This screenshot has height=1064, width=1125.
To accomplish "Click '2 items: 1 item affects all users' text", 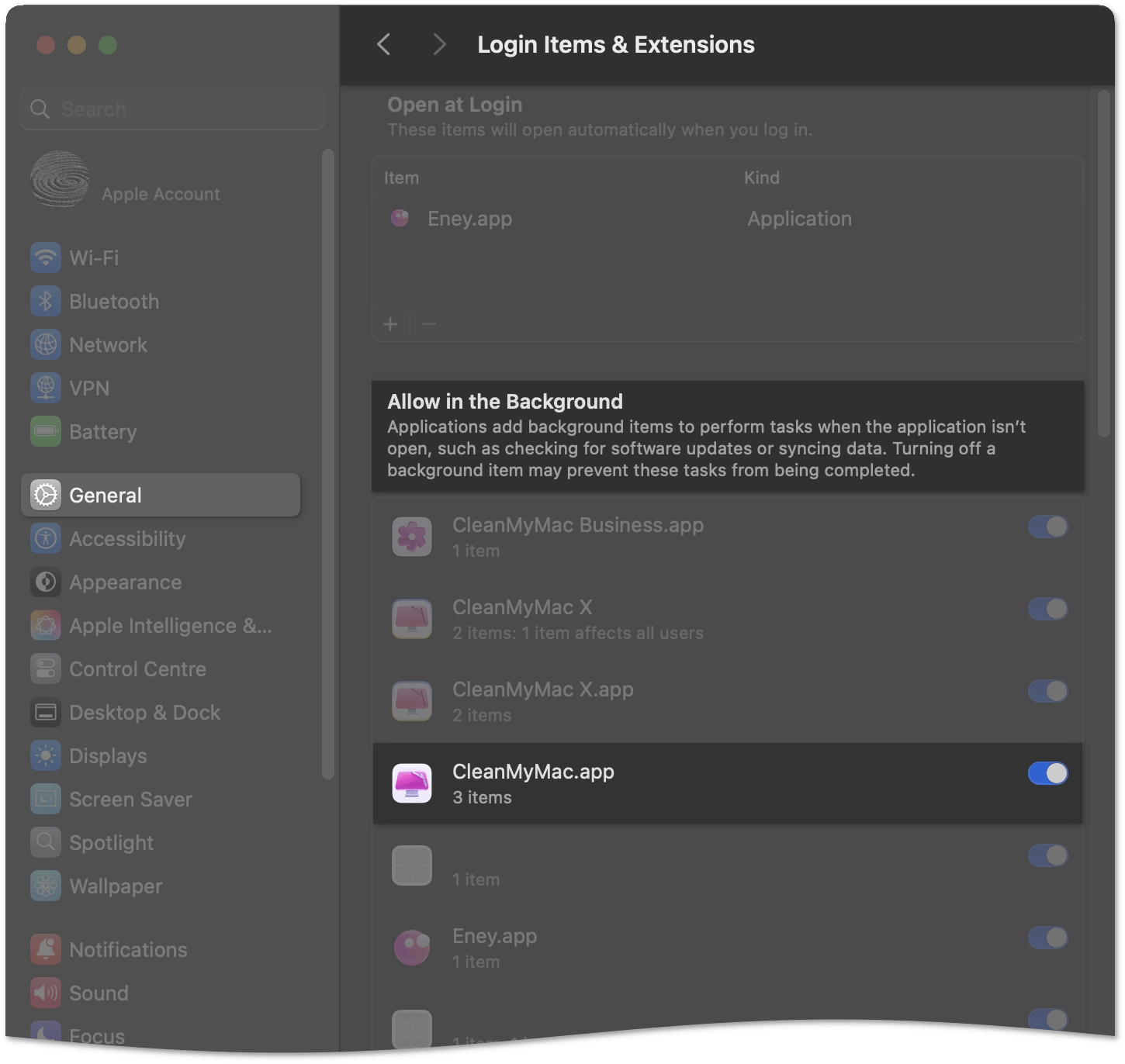I will 578,633.
